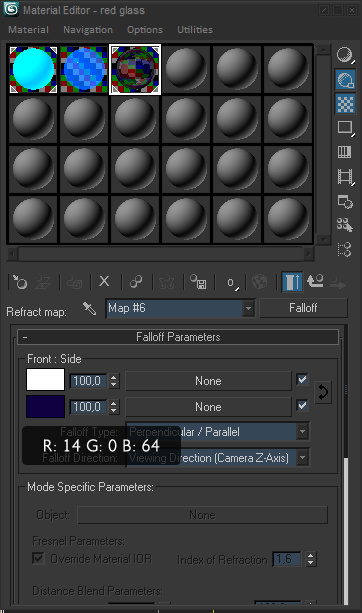Click the Falloff map type button
This screenshot has width=362, height=613.
(303, 308)
